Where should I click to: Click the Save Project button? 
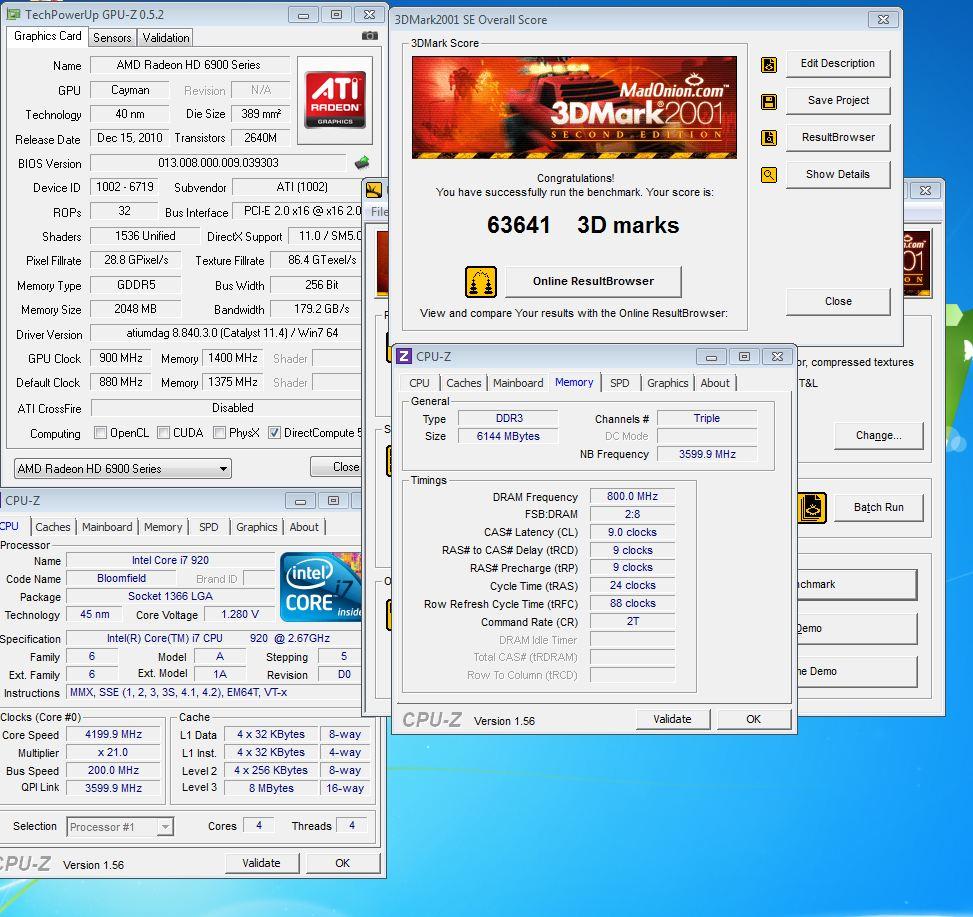tap(838, 101)
